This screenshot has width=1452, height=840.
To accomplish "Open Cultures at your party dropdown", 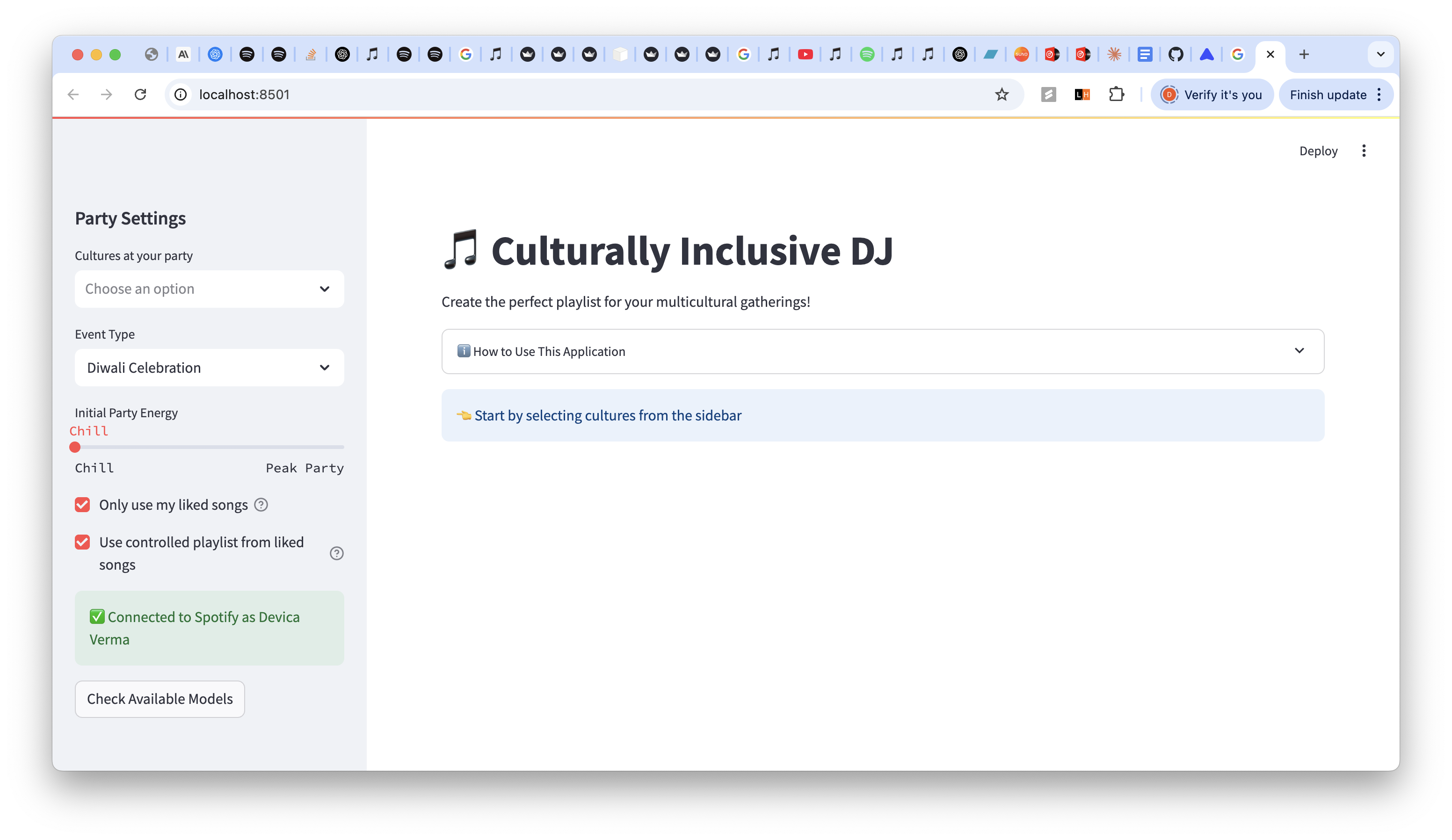I will click(x=209, y=289).
